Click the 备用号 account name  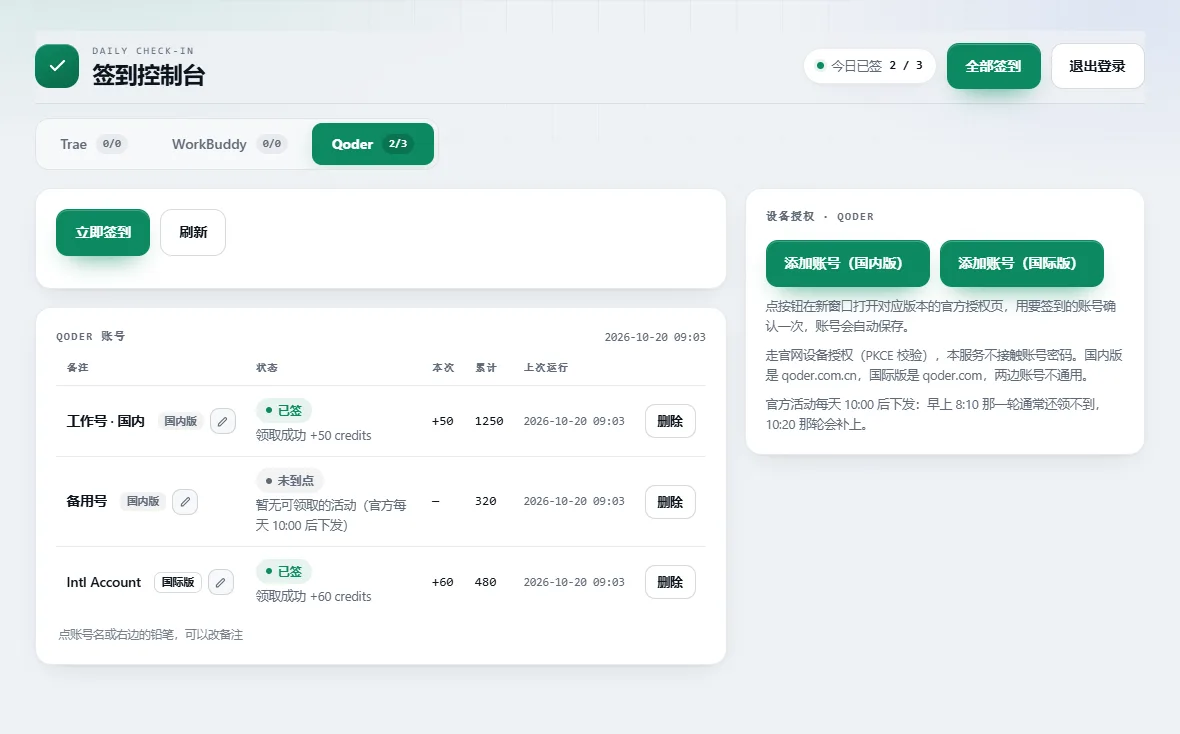[x=87, y=501]
